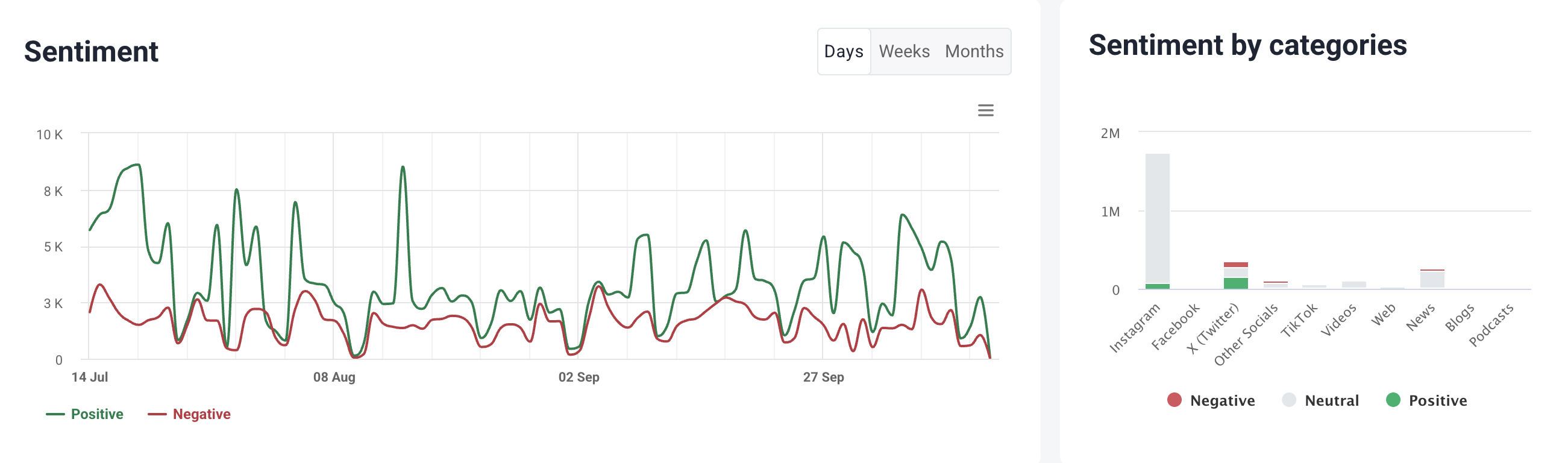Switch to the Days view
Screen dimensions: 1568x463
tap(844, 52)
